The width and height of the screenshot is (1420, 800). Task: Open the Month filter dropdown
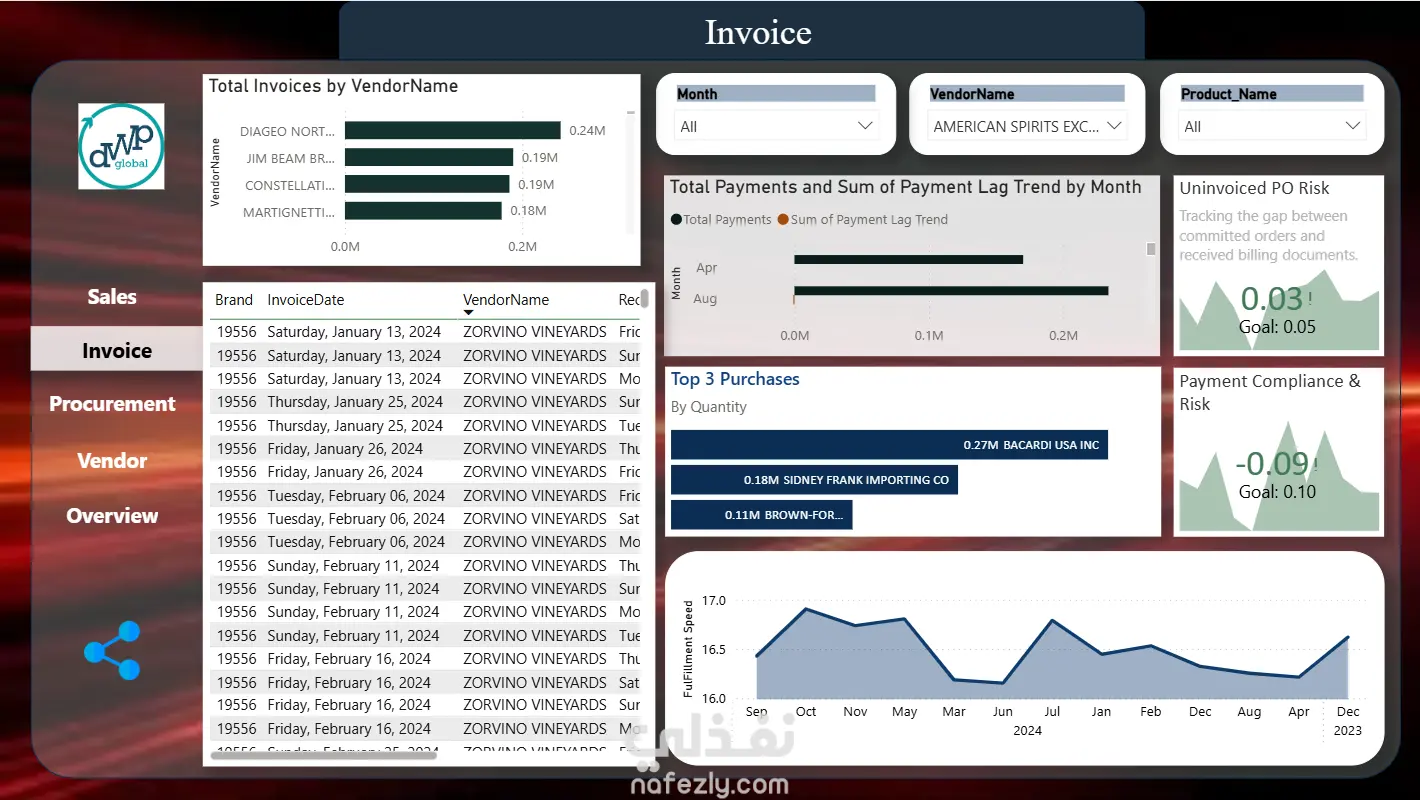point(866,126)
